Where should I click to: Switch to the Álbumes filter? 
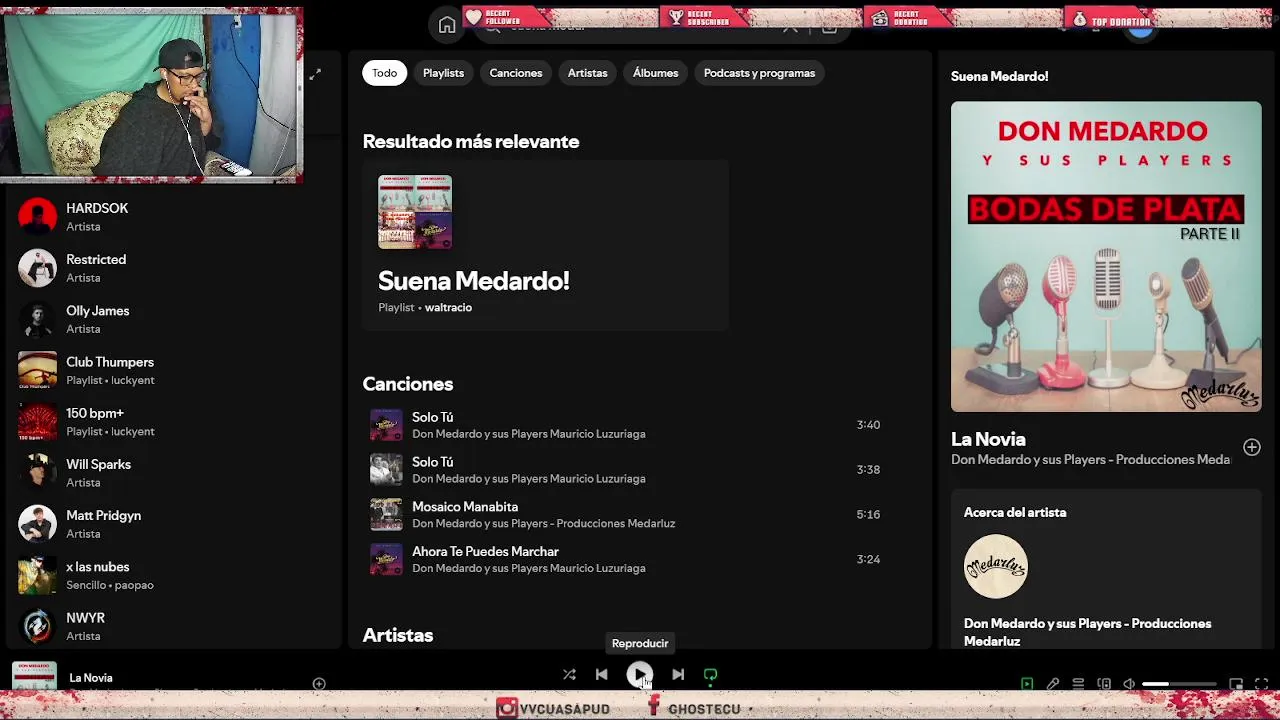[x=655, y=73]
